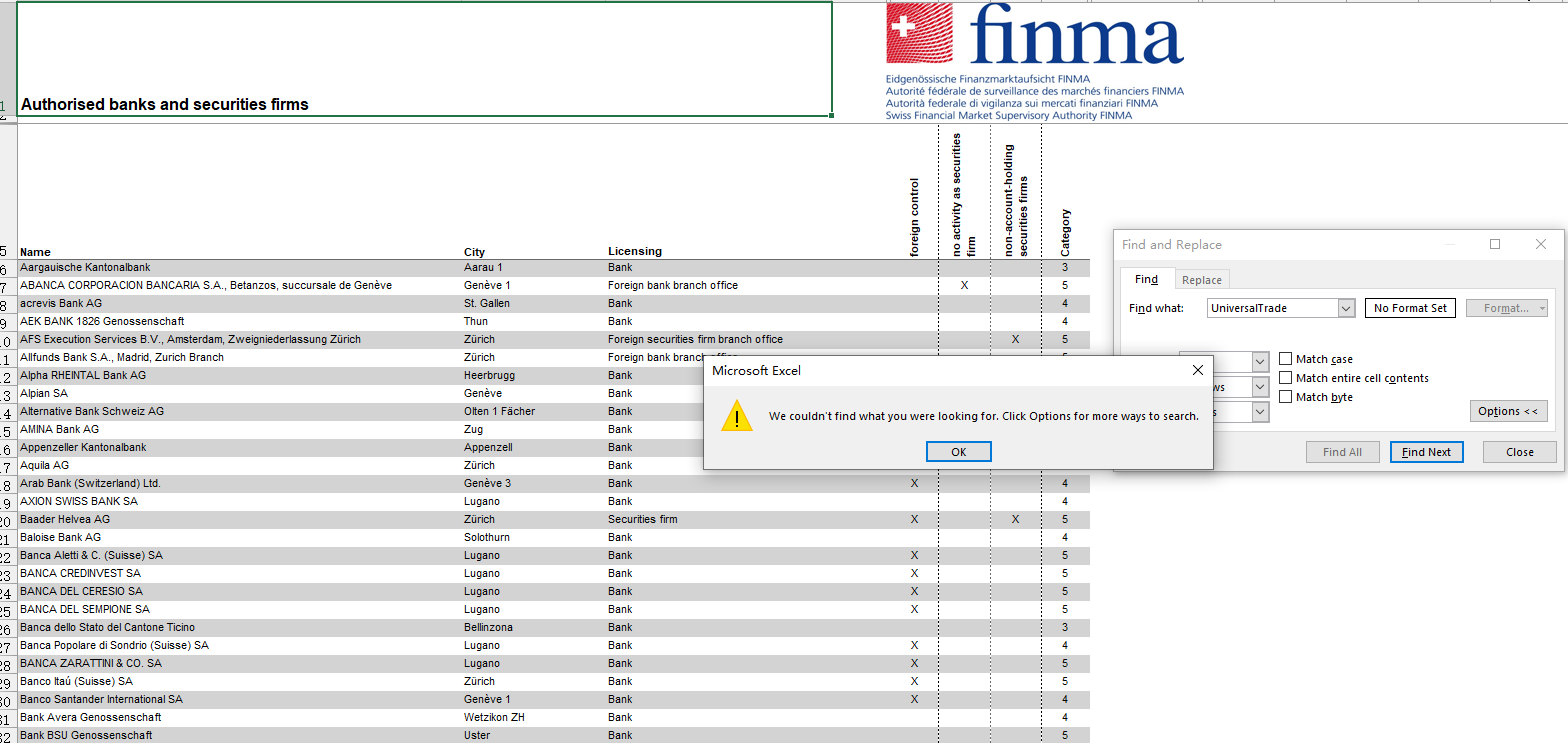Open the Format... dropdown arrow

[x=1543, y=308]
